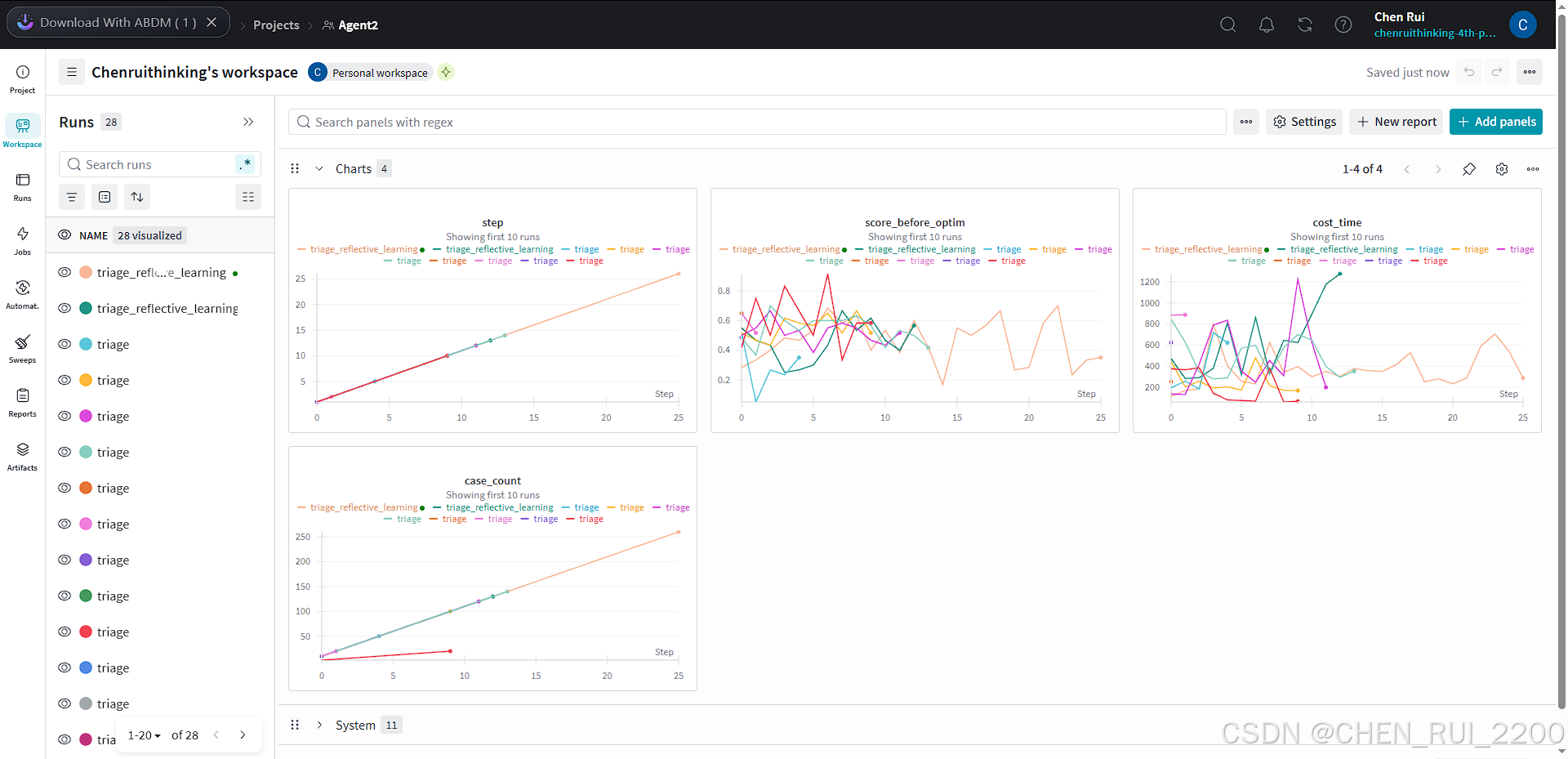Viewport: 1568px width, 759px height.
Task: Open Charts section more options menu
Action: coord(1533,169)
